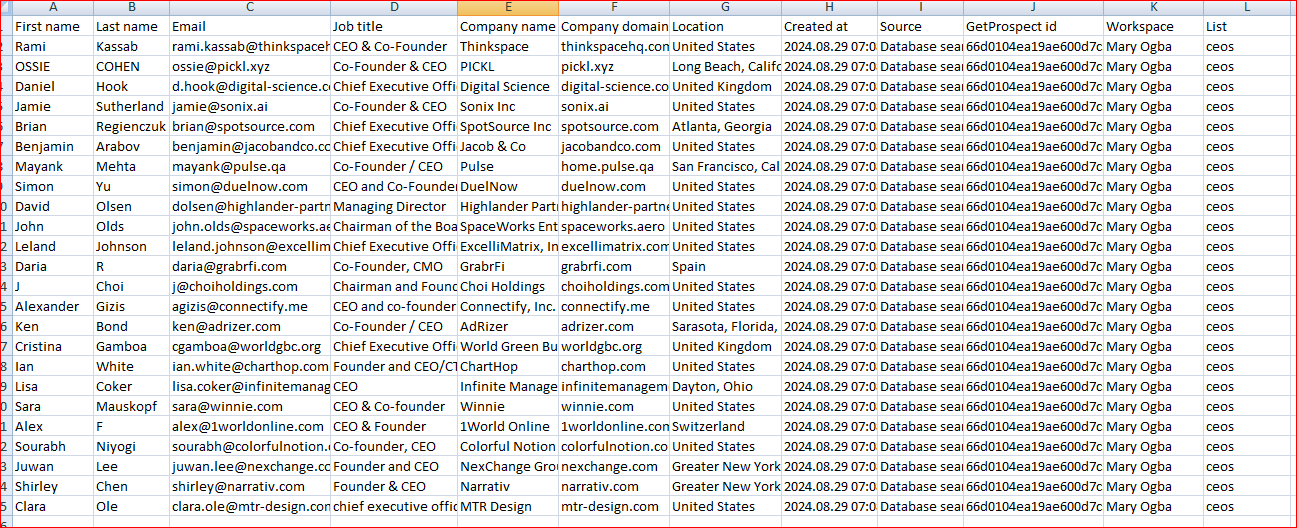Click the 'Workspace' header cell
This screenshot has width=1297, height=528.
tap(1153, 26)
